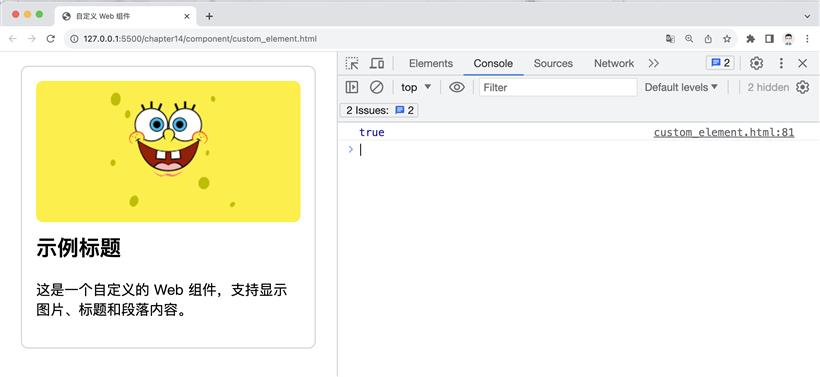Open the custom_element.html:81 source link

[724, 132]
